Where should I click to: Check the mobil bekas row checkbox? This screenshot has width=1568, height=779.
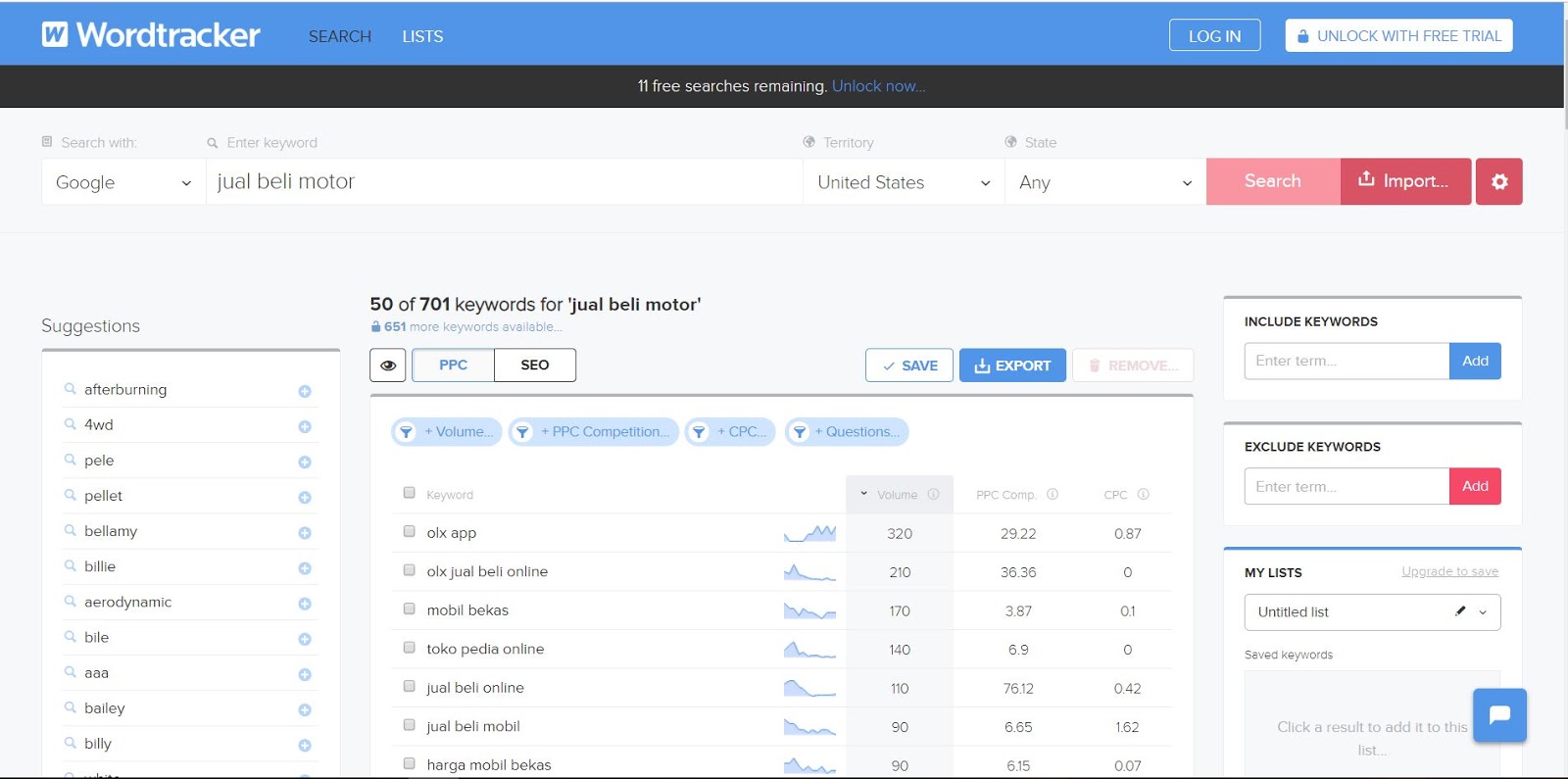tap(410, 609)
